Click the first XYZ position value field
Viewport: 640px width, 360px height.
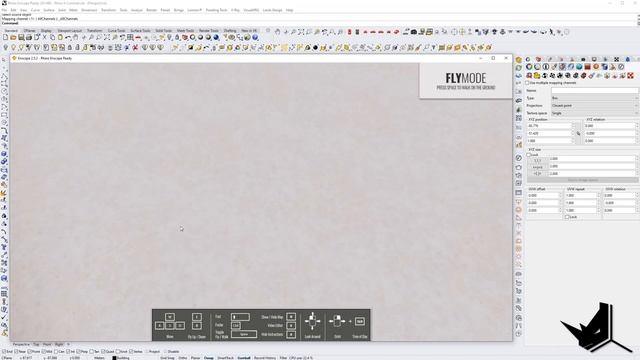pyautogui.click(x=549, y=126)
